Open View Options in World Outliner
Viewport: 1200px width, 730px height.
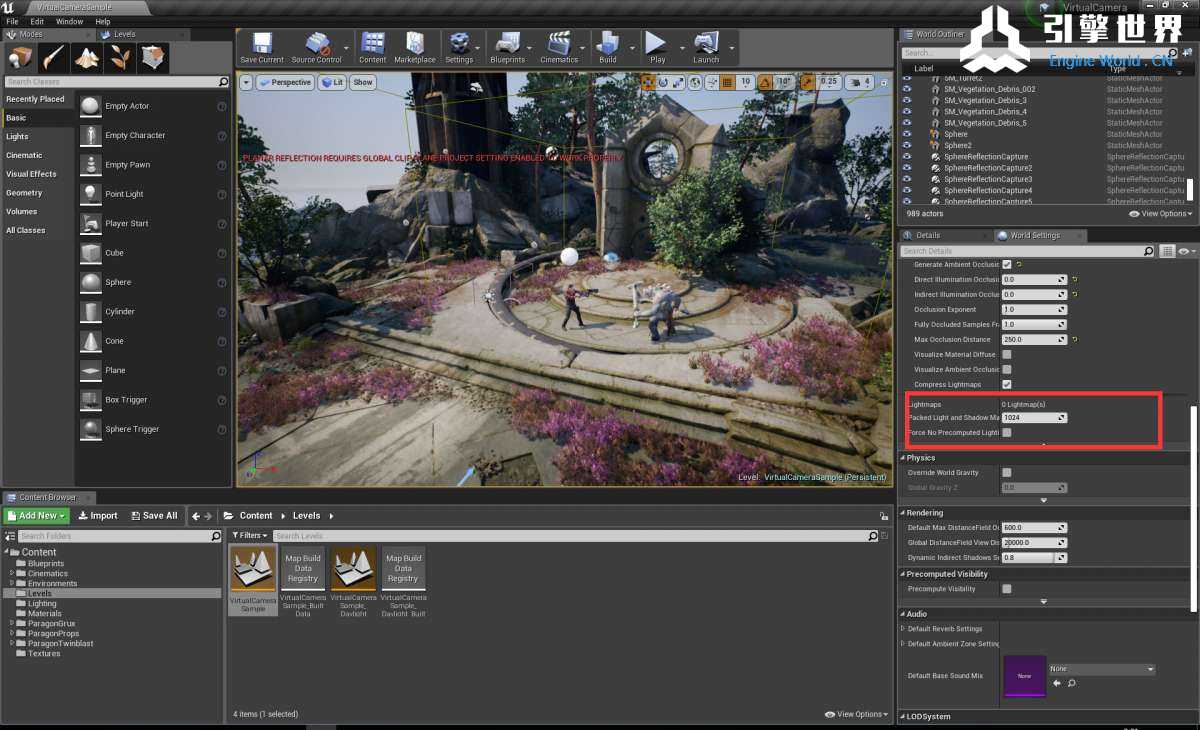click(1161, 214)
